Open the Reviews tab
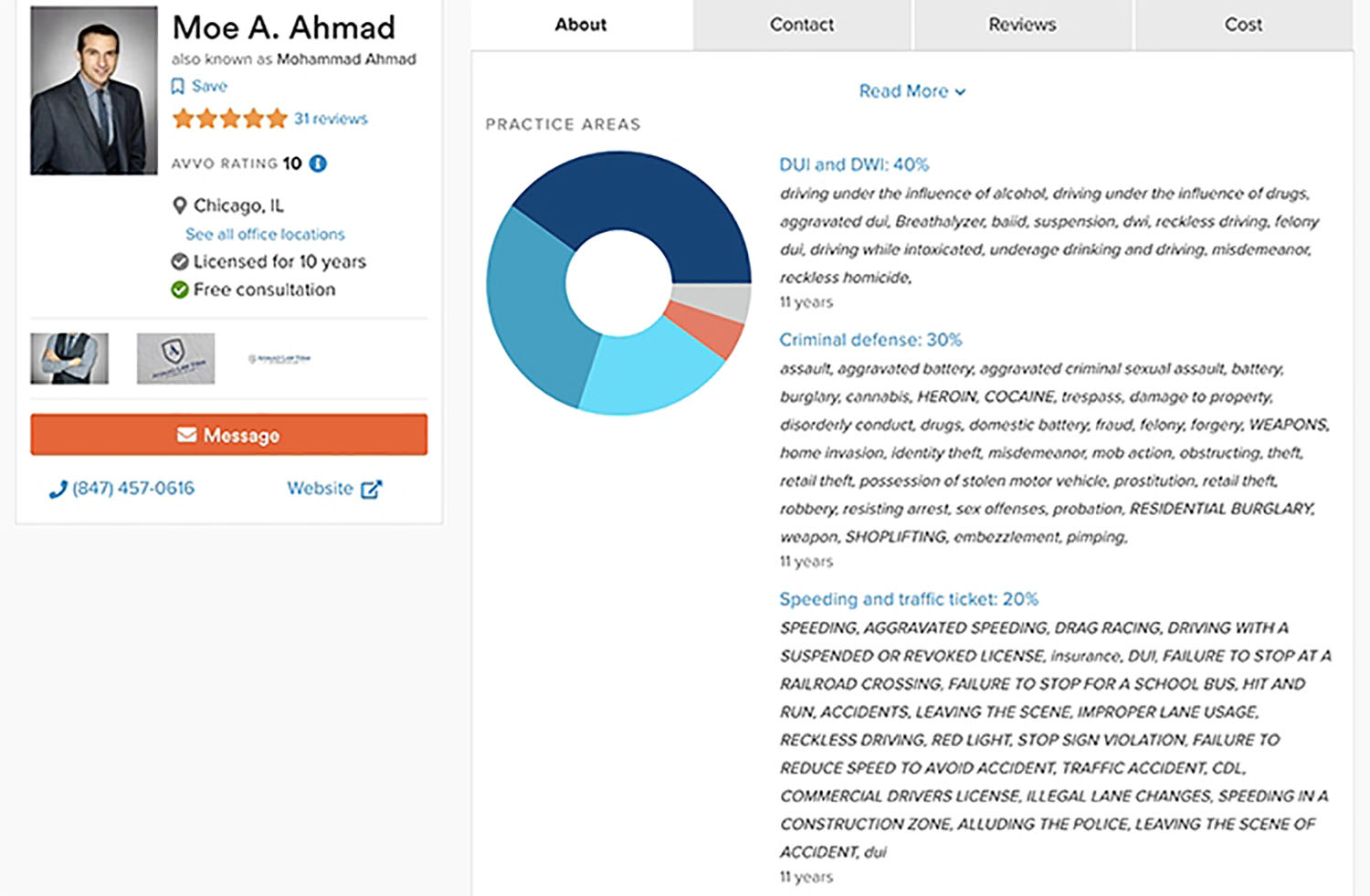1370x896 pixels. tap(1022, 25)
